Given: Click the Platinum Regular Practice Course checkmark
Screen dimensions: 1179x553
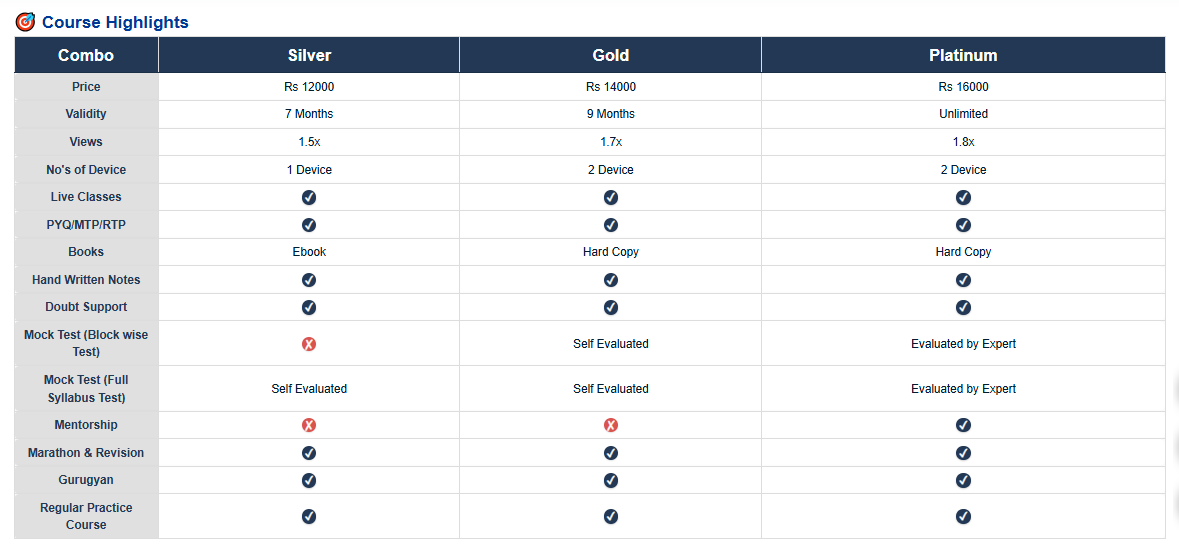Looking at the screenshot, I should (x=963, y=516).
